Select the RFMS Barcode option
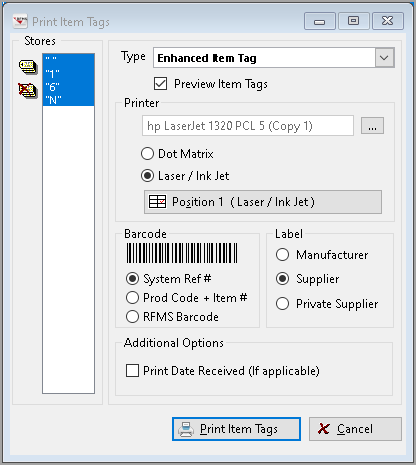Screen dimensions: 416x465 click(132, 316)
